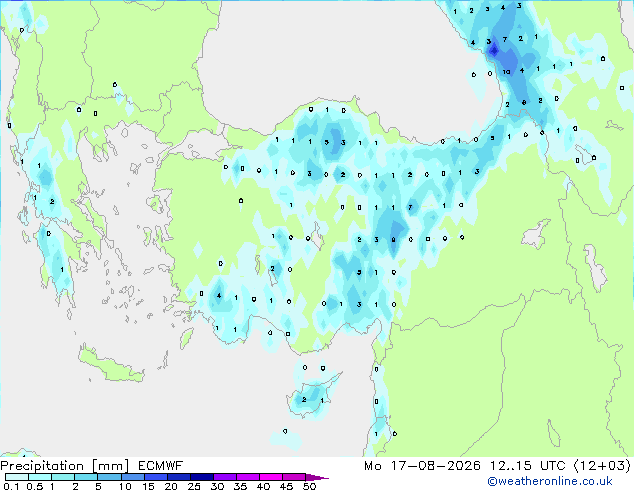The image size is (634, 490).
Task: Click the 15 legend scale label
Action: tap(148, 486)
